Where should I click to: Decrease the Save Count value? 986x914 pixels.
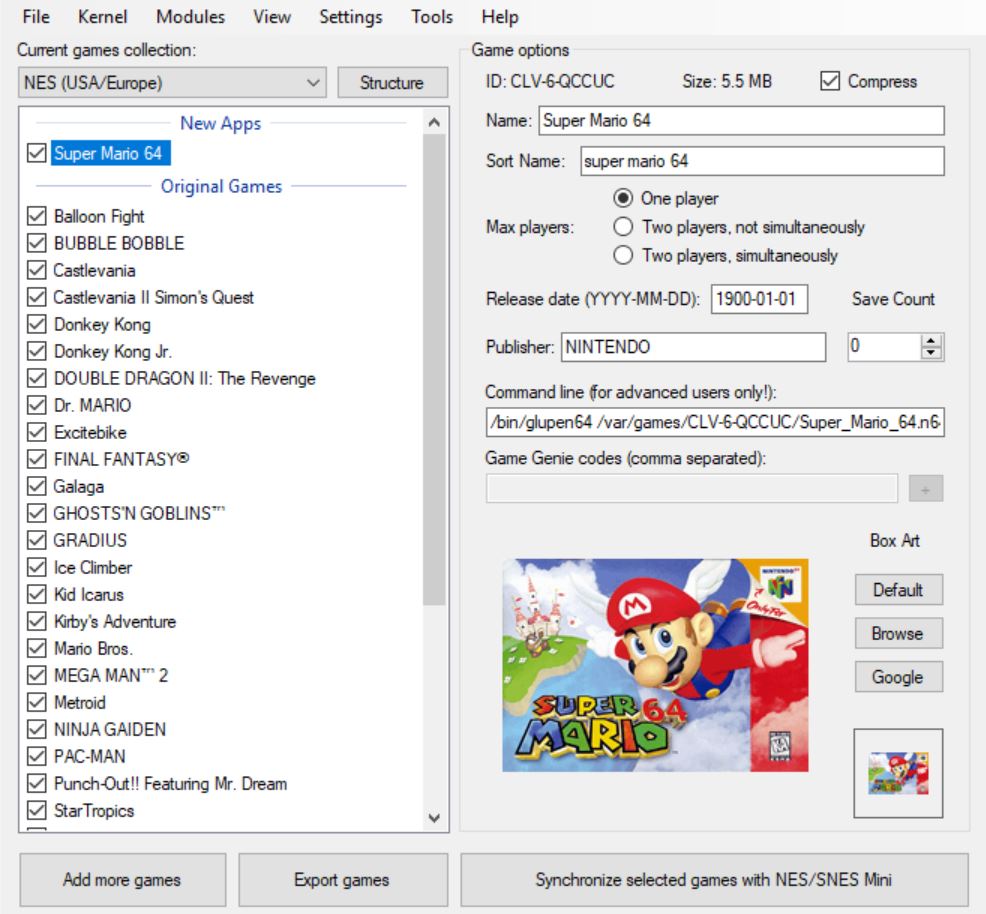pos(931,353)
